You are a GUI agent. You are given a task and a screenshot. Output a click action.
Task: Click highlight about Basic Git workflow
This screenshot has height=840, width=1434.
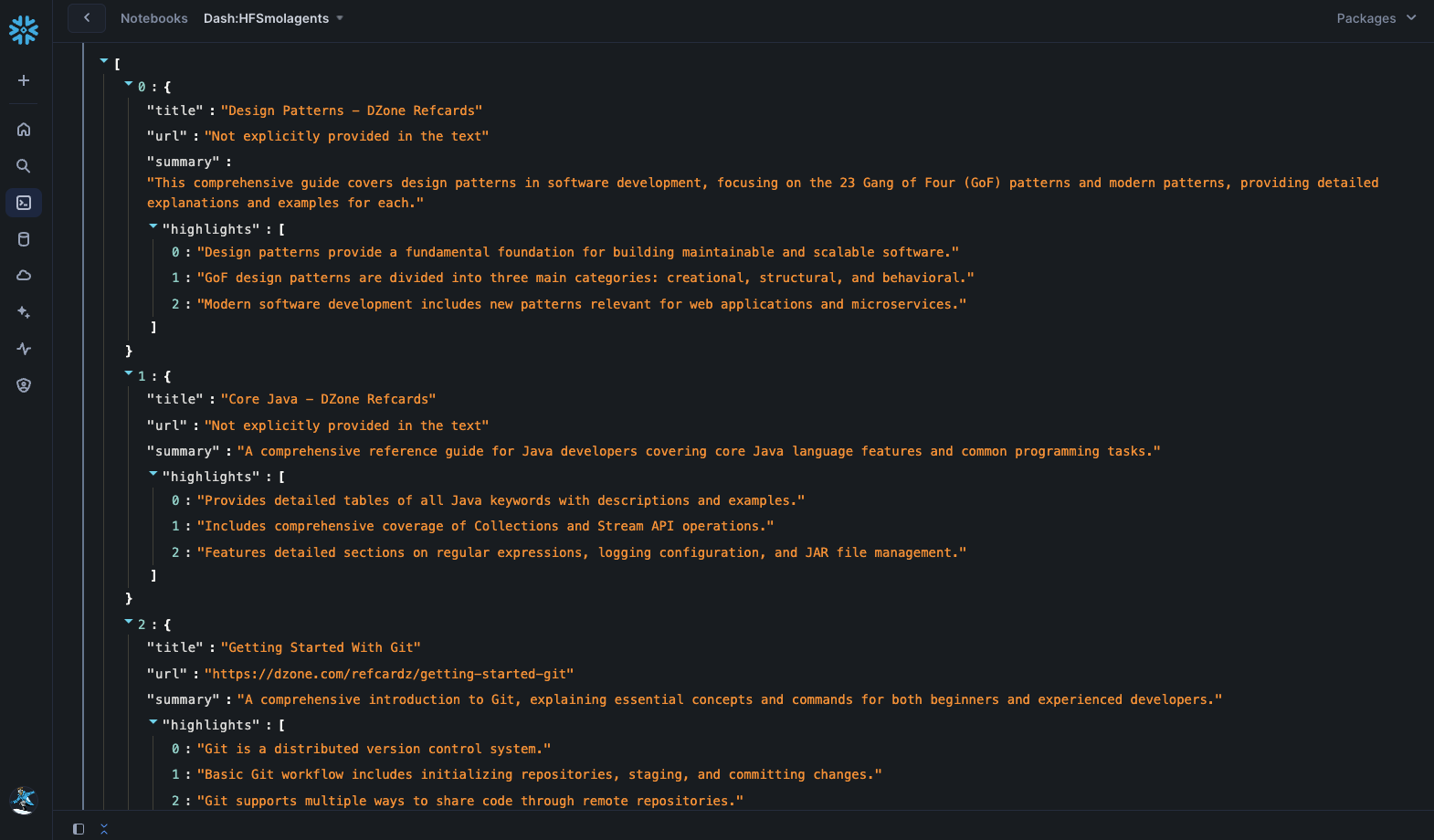pos(540,774)
